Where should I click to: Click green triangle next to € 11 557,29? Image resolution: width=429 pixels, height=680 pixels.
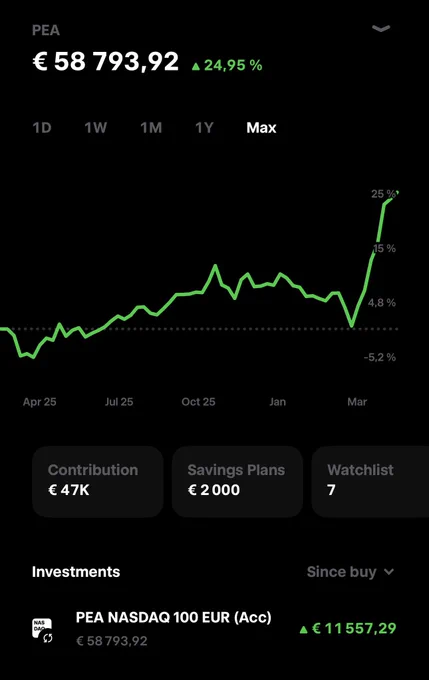coord(304,629)
